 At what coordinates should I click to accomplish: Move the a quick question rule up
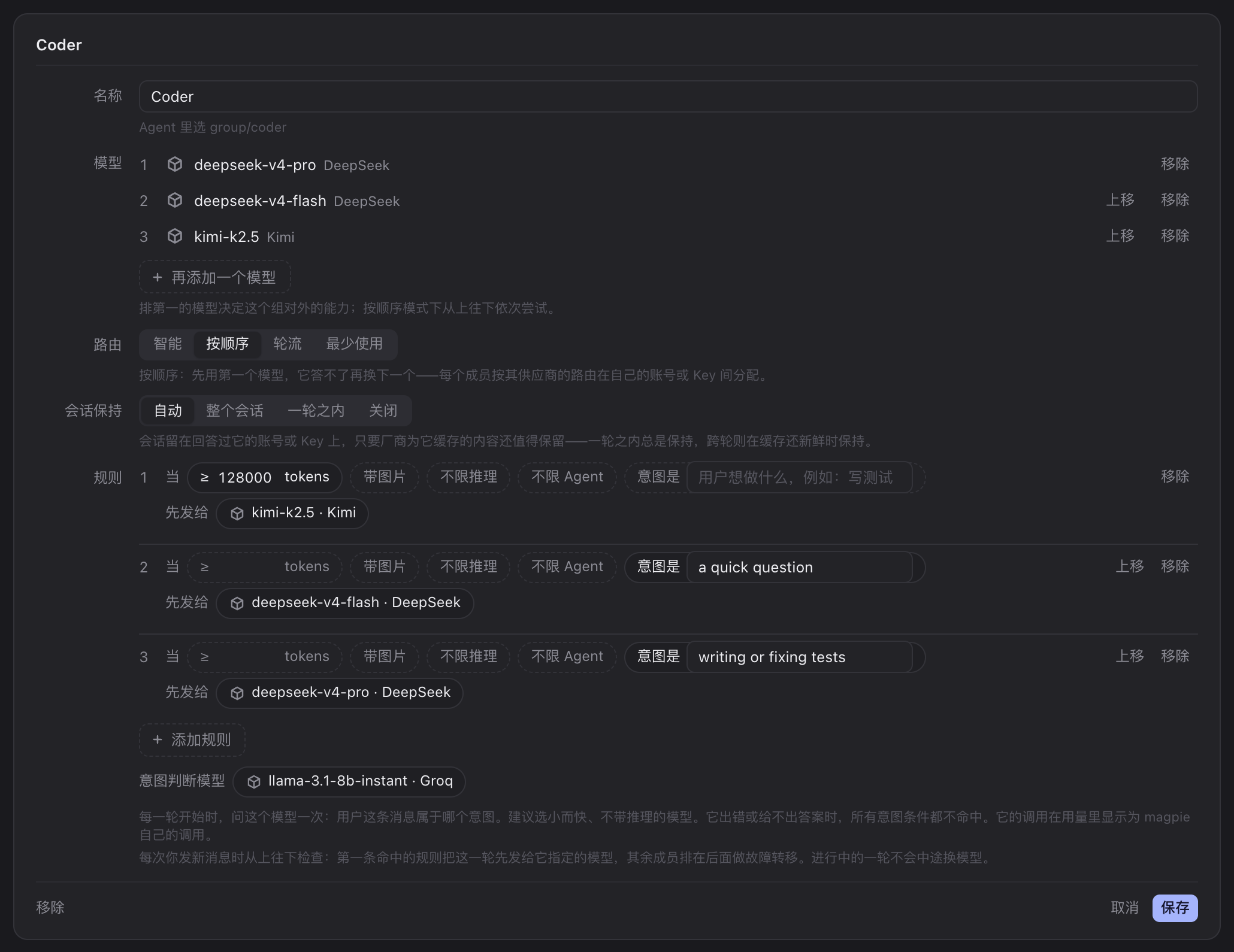click(1130, 566)
